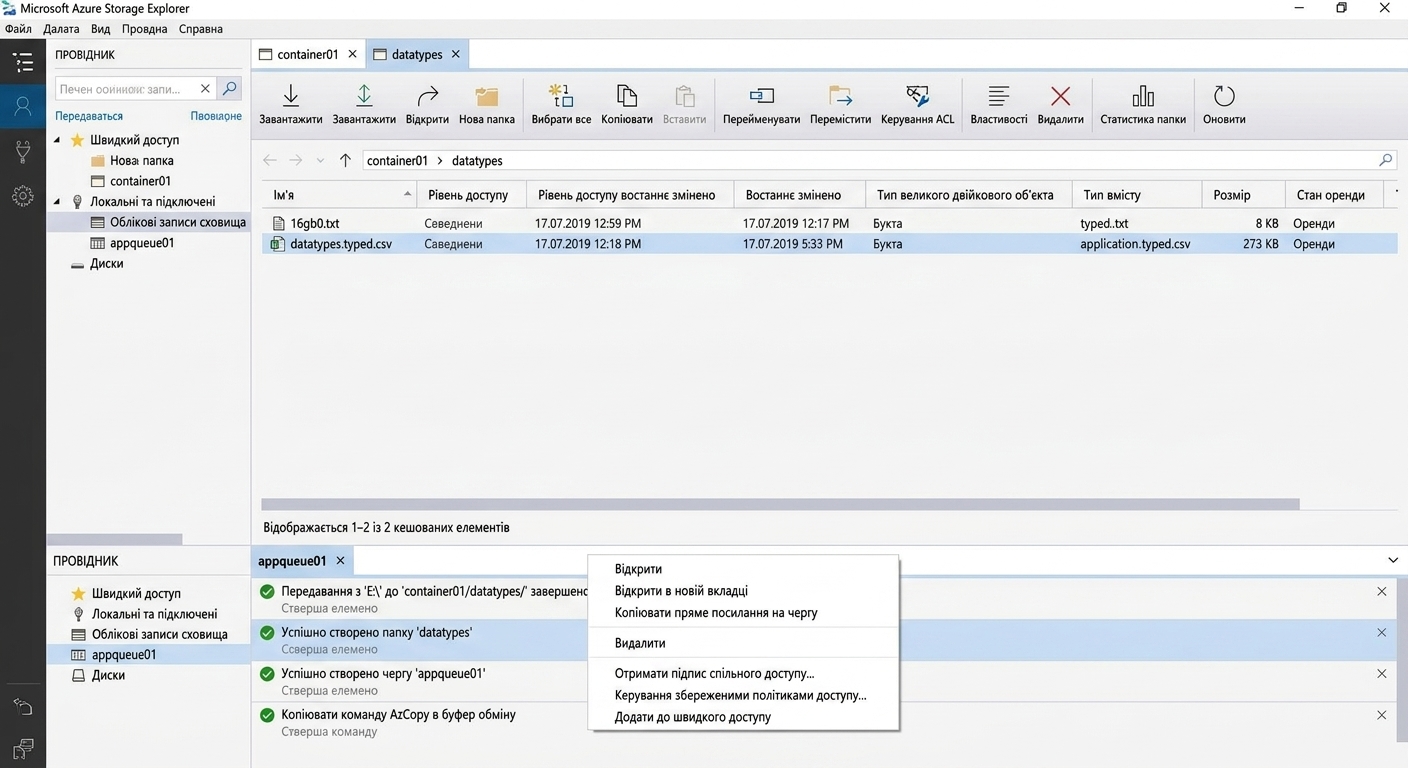Image resolution: width=1408 pixels, height=768 pixels.
Task: Click the undo-style arrow icon near sidebar bottom
Action: (22, 706)
